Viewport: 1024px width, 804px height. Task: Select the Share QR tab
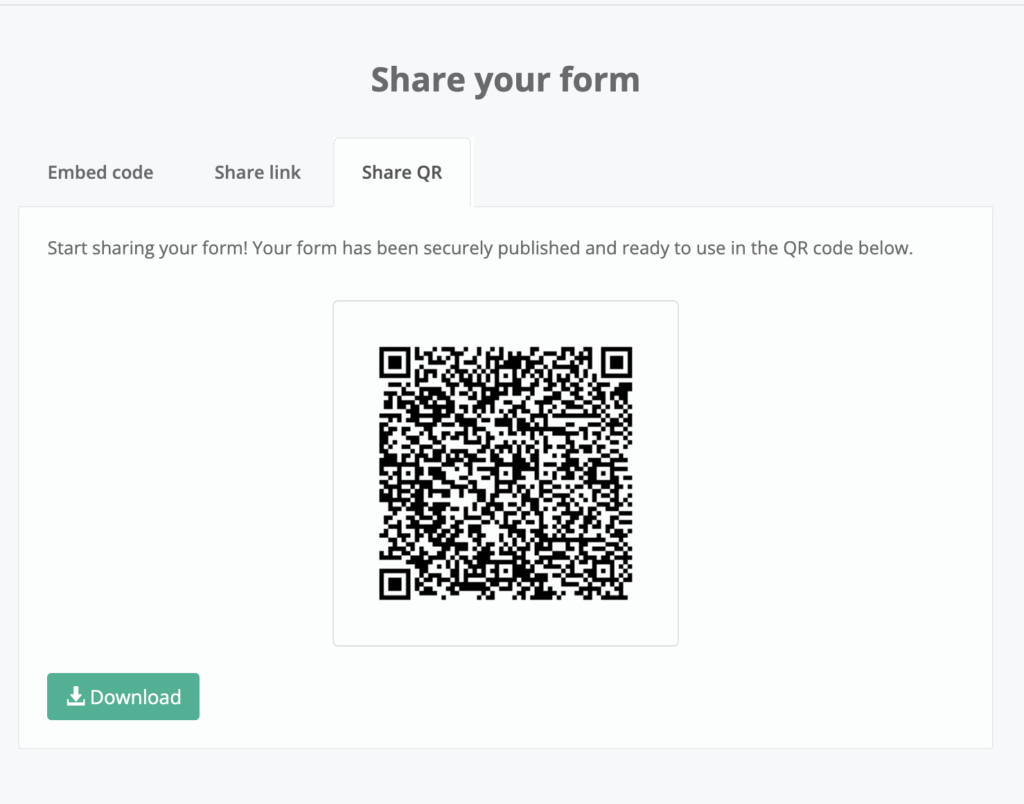click(402, 172)
